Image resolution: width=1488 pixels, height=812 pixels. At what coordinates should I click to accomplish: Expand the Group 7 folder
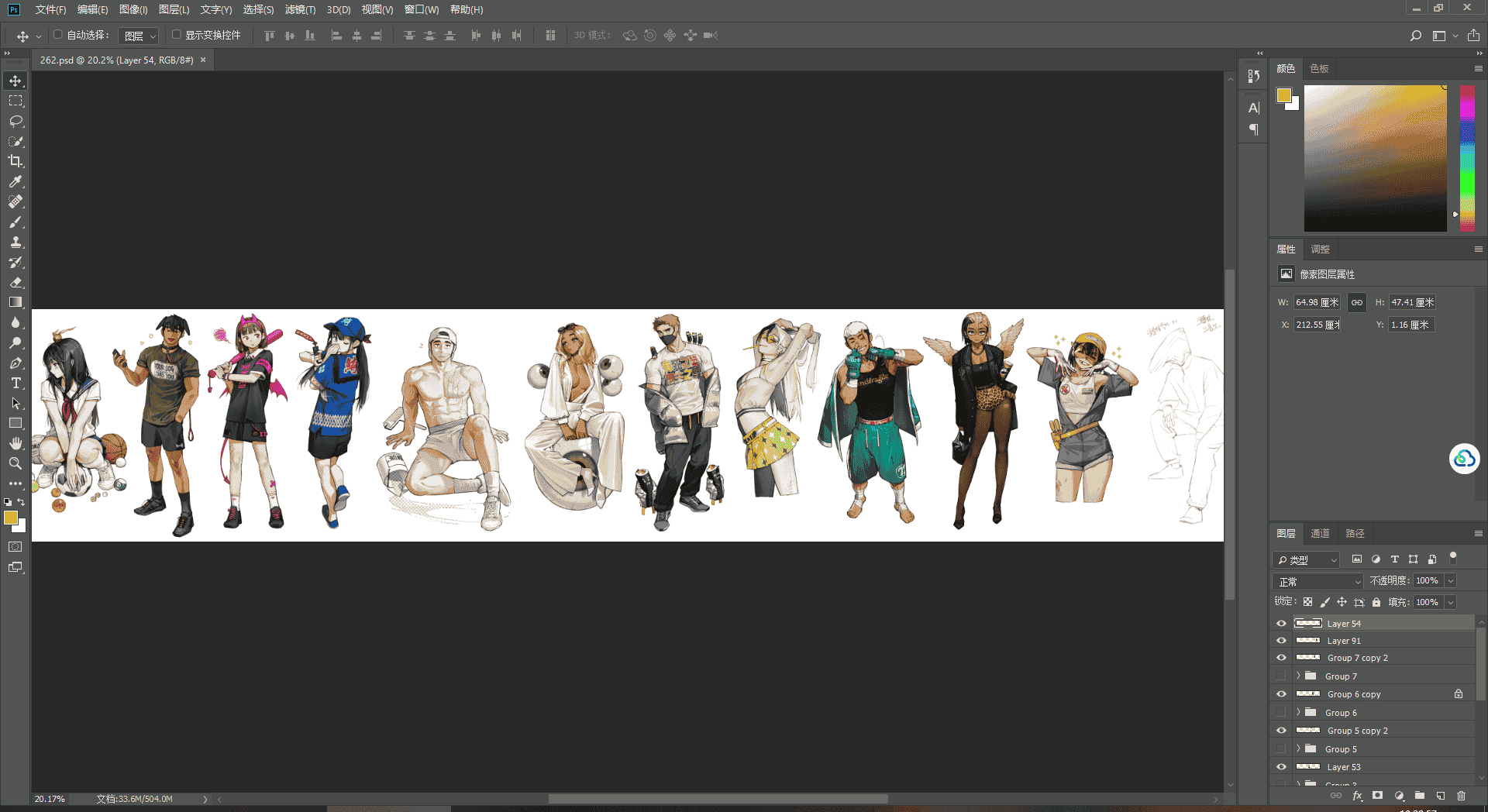[1298, 676]
